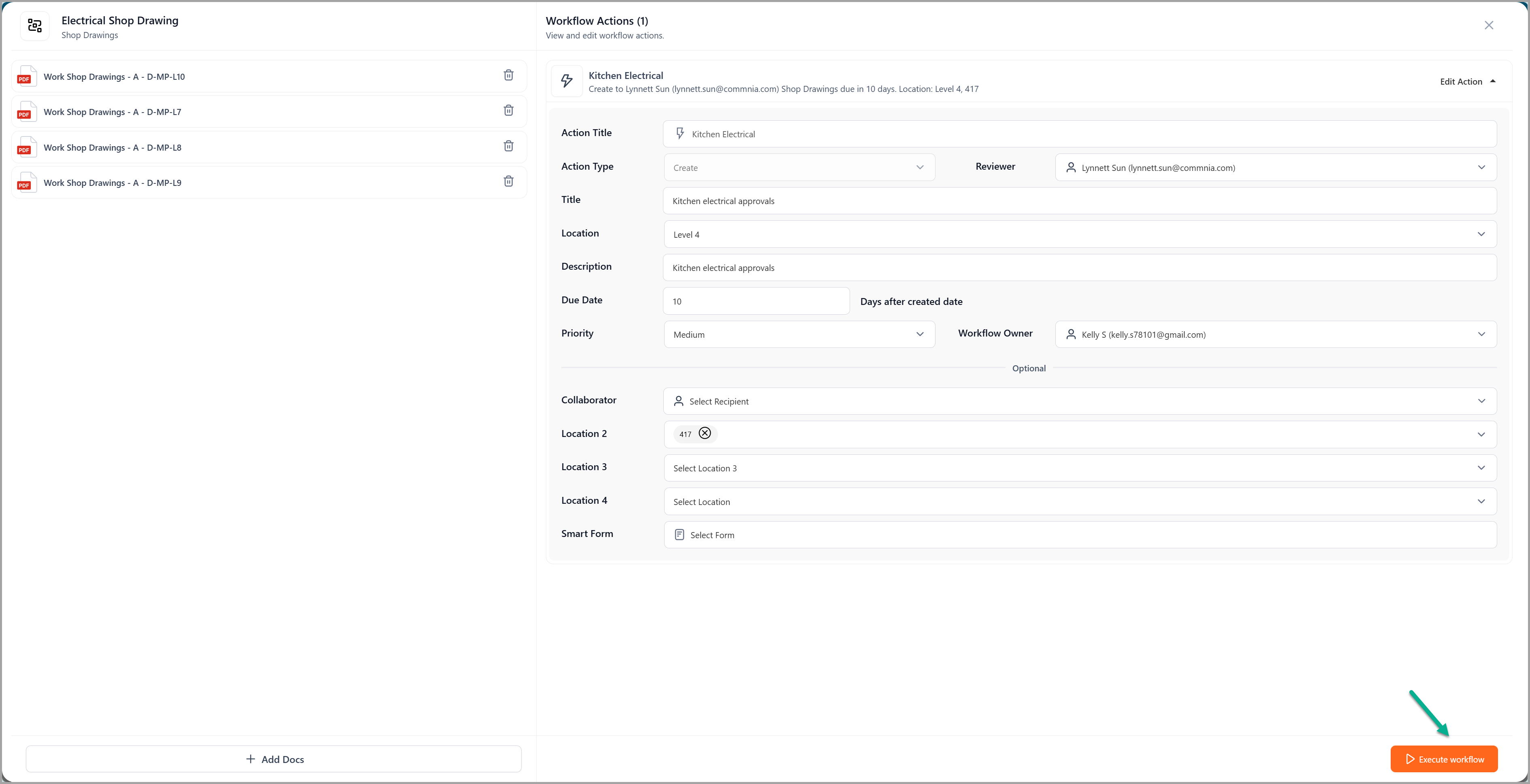1530x784 pixels.
Task: Click PDF icon for D-MP-L7 file
Action: [x=27, y=112]
